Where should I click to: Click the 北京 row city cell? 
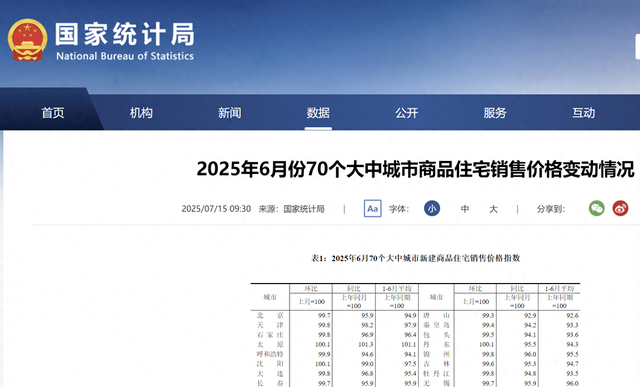[x=270, y=316]
